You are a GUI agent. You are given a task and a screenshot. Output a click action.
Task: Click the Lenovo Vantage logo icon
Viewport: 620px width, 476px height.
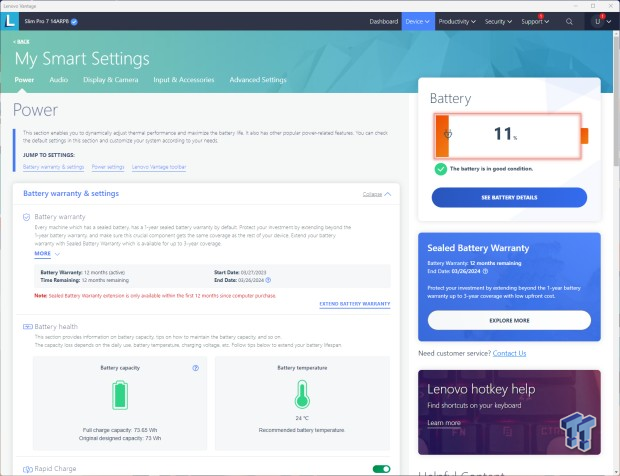click(x=9, y=21)
